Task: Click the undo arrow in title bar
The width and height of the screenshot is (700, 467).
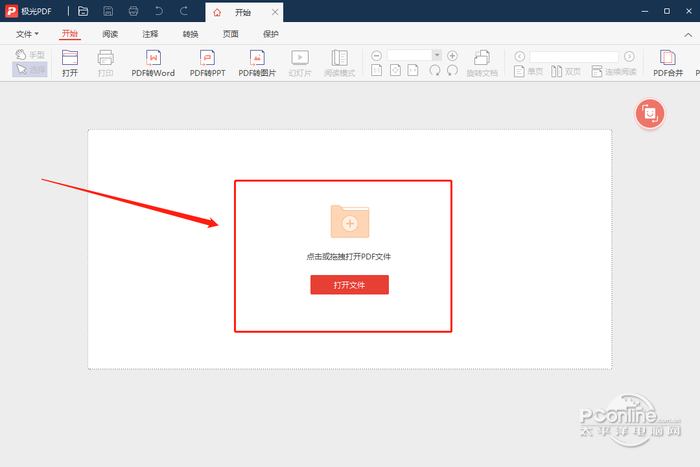Action: pyautogui.click(x=158, y=11)
